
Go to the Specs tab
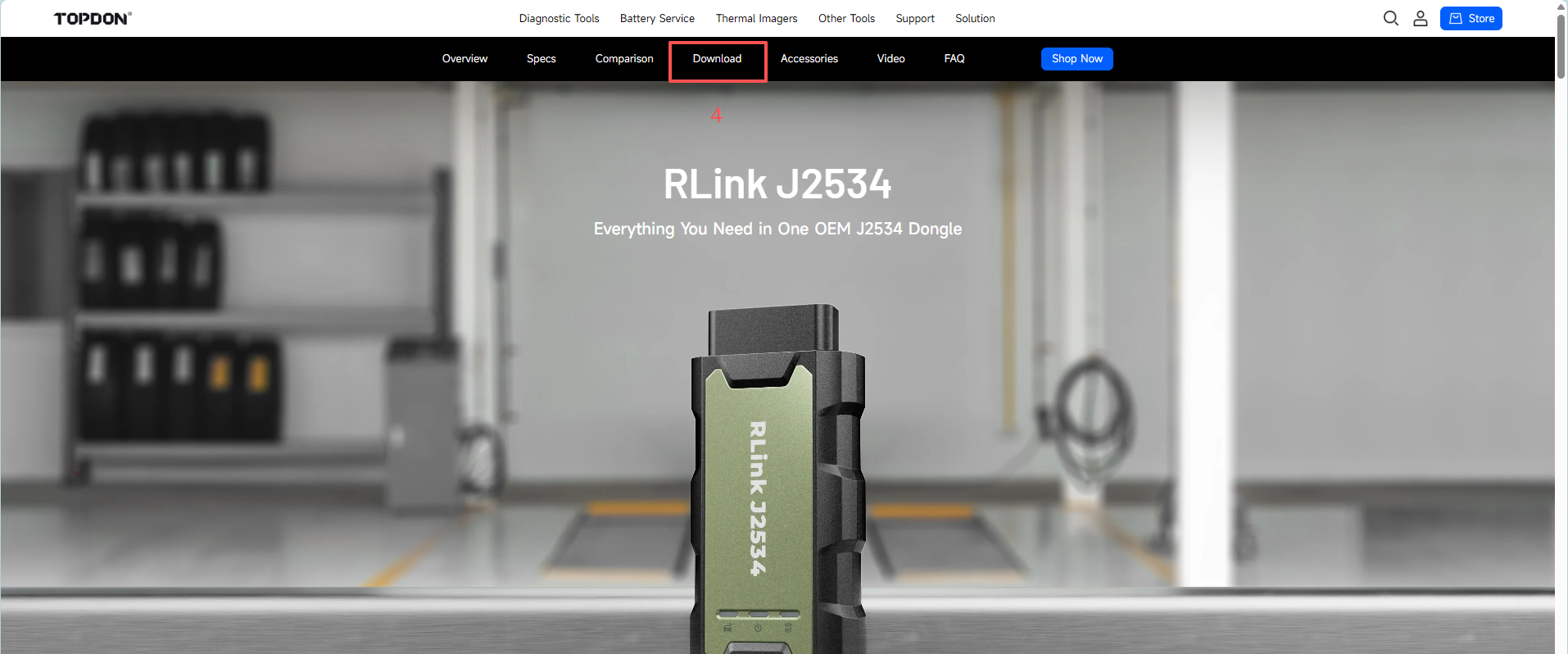pos(541,59)
